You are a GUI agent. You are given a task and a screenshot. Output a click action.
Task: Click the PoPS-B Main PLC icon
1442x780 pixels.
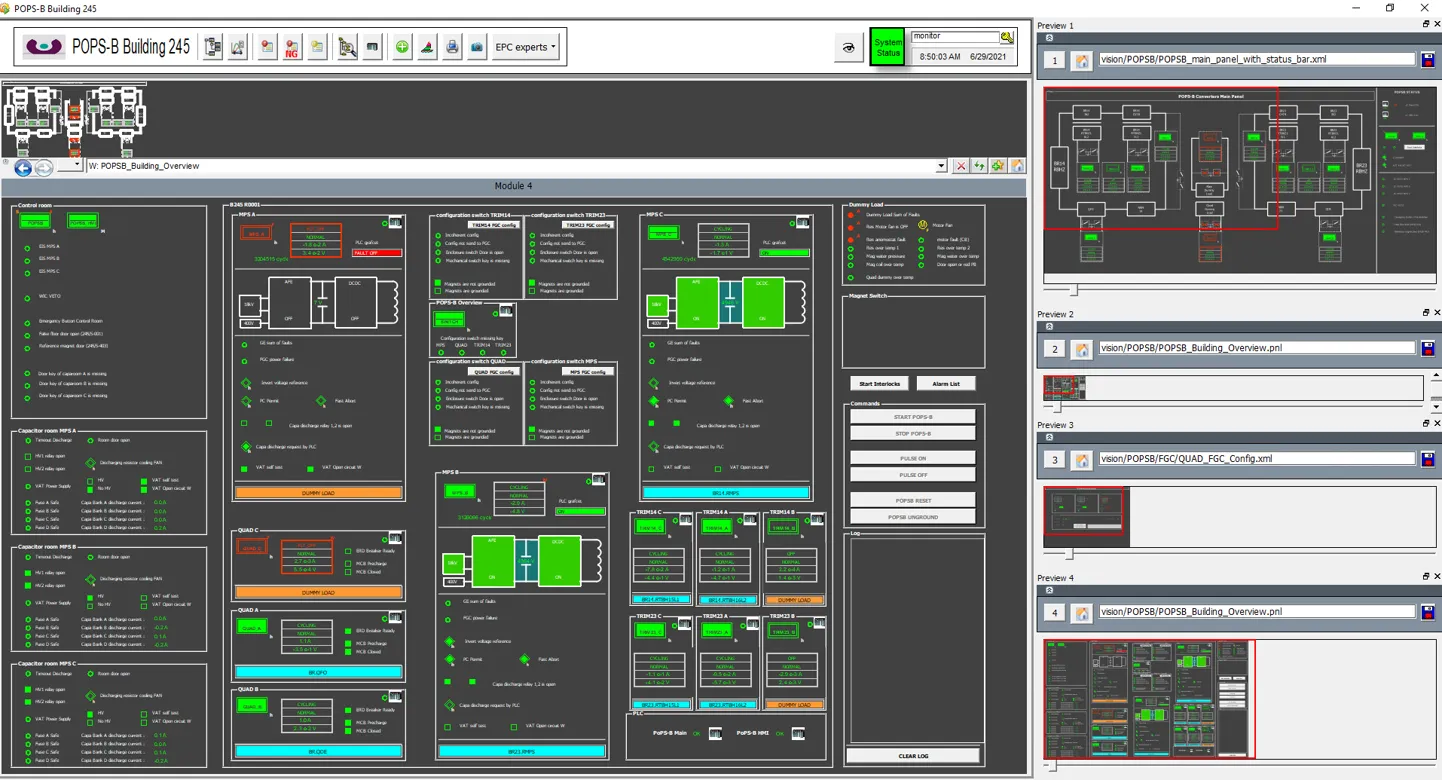(x=715, y=734)
